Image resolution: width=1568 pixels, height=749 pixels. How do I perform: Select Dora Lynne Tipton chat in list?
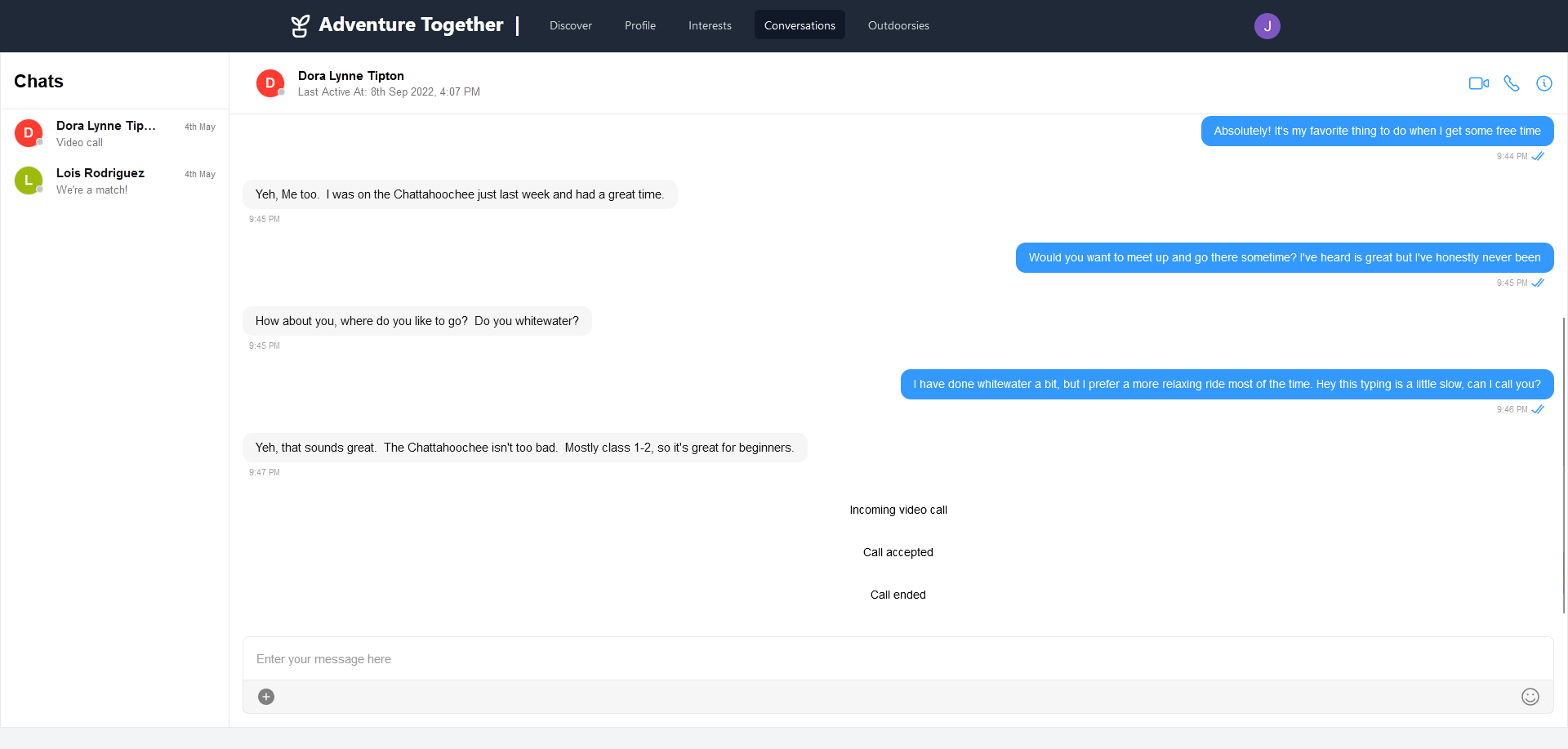pos(115,133)
